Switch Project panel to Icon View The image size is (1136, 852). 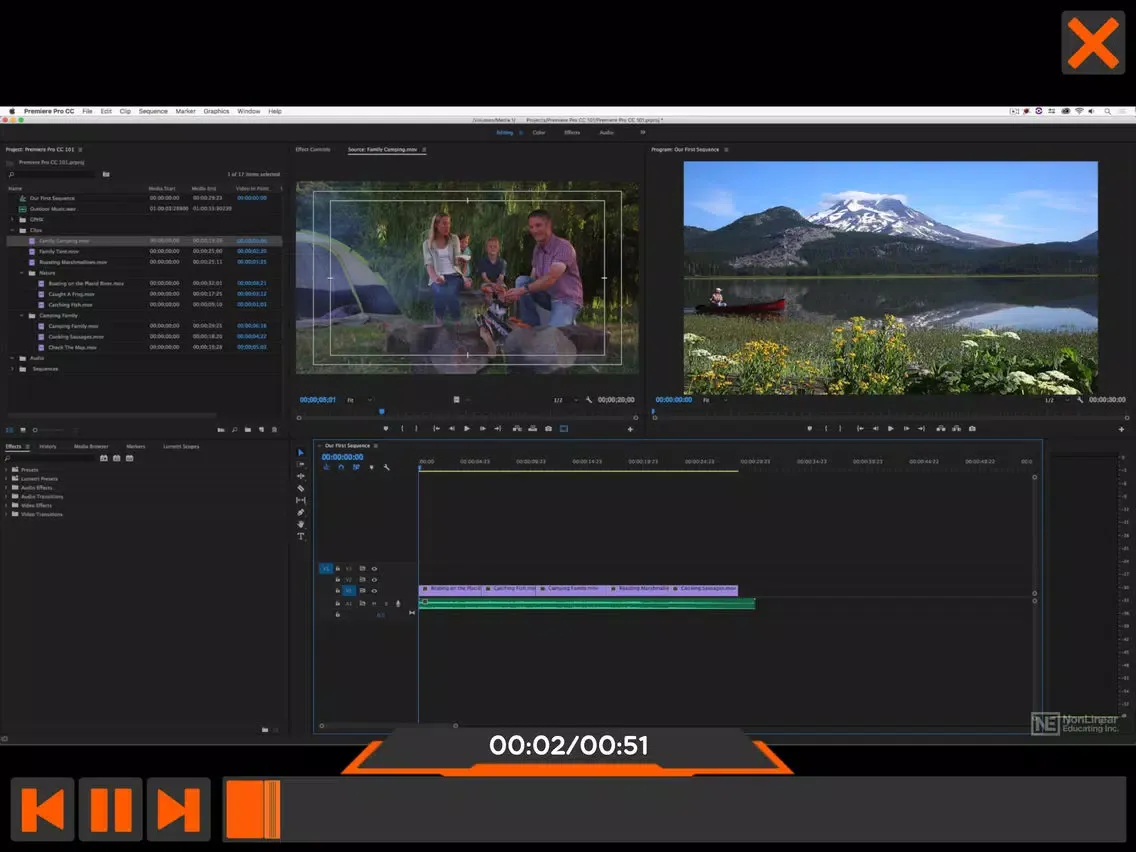22,430
